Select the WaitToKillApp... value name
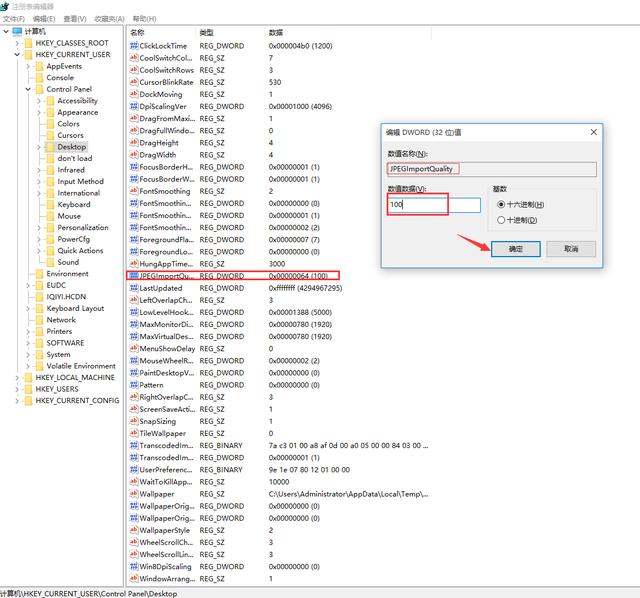Viewport: 640px width, 598px height. (166, 482)
